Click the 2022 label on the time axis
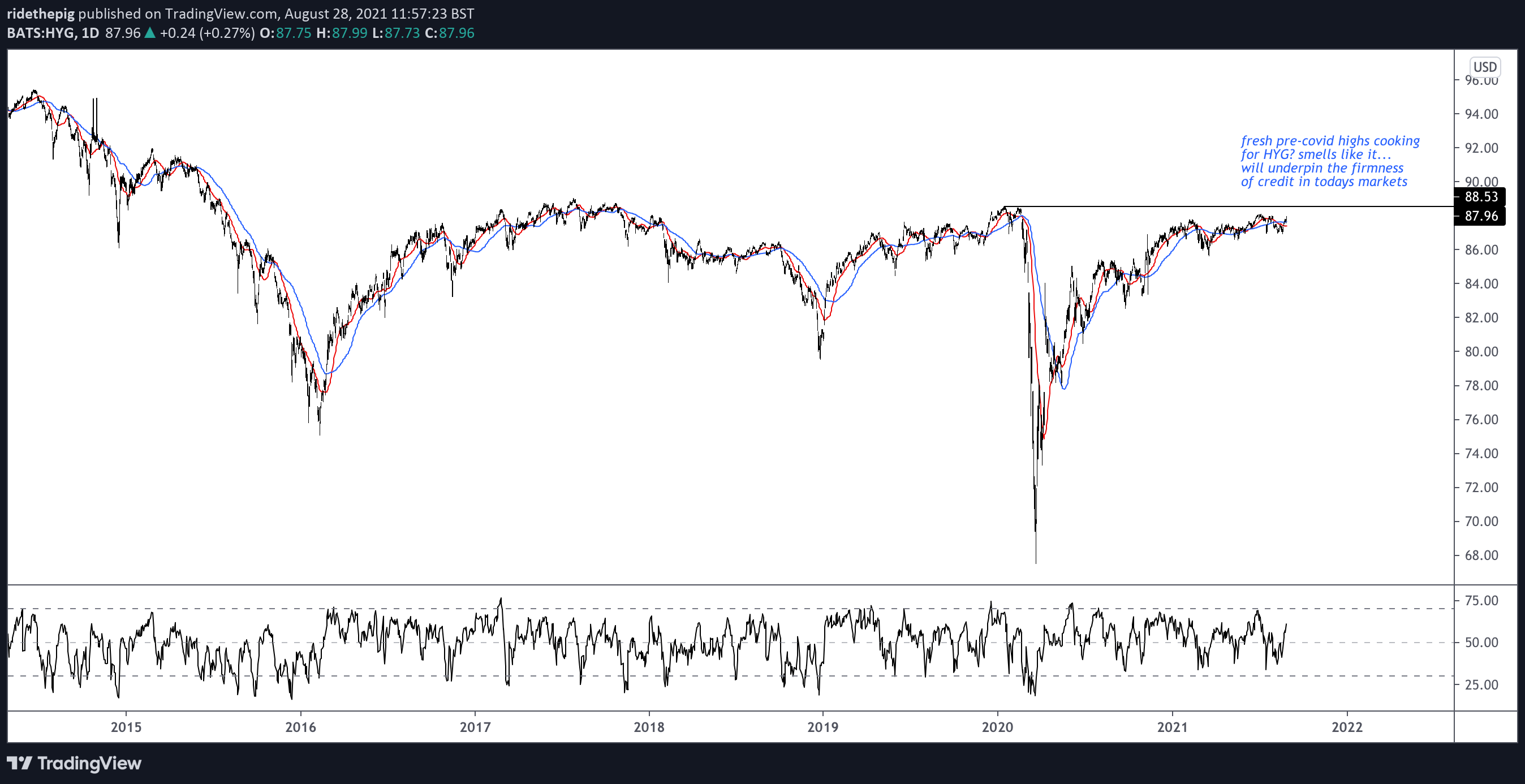This screenshot has width=1525, height=784. pyautogui.click(x=1347, y=727)
